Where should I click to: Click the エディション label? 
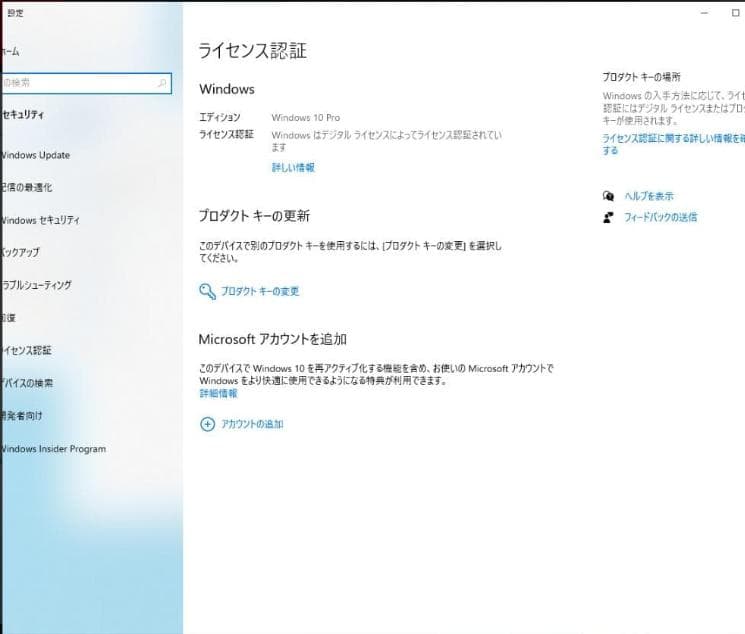click(x=220, y=117)
